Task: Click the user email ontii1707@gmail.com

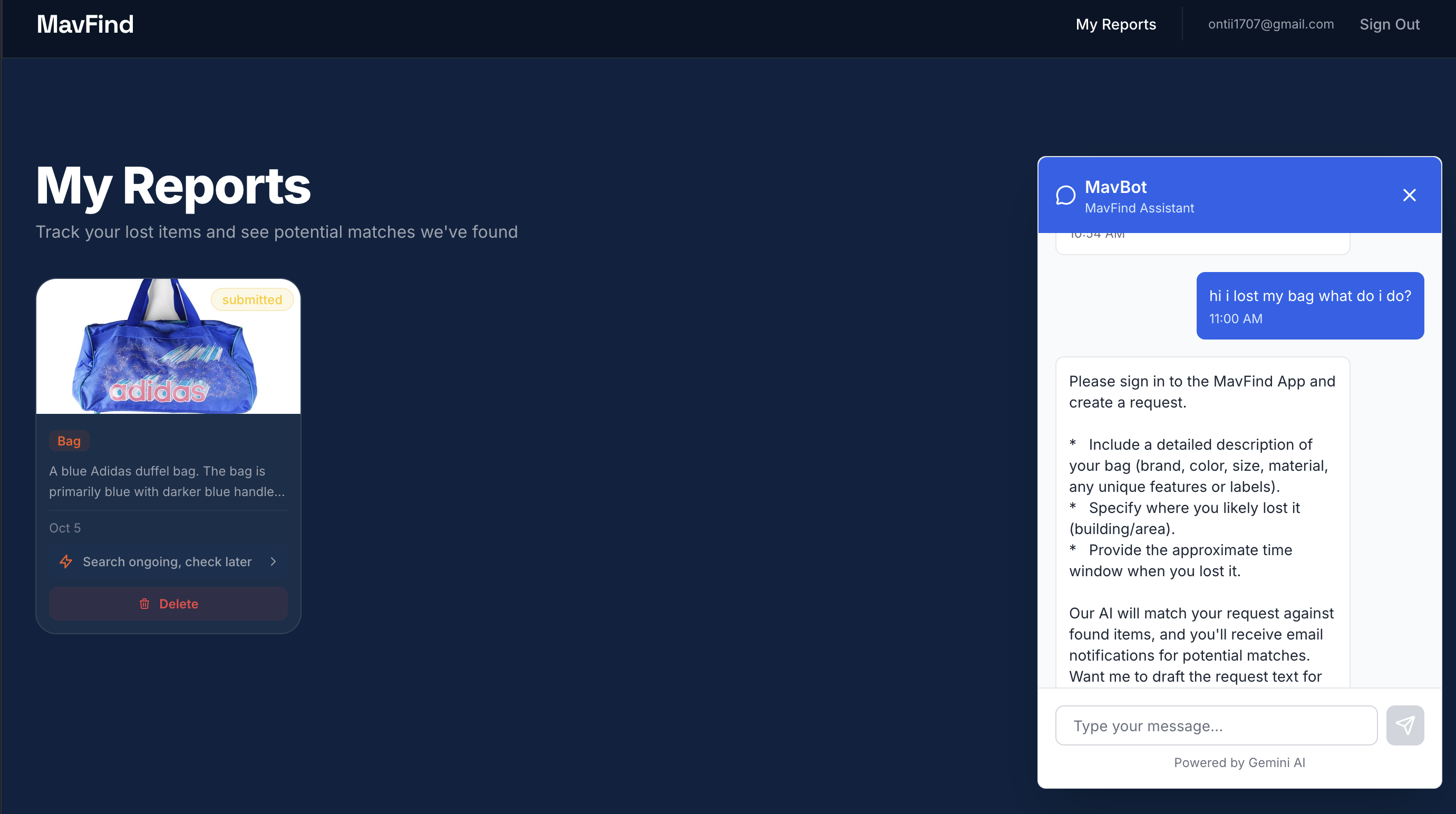Action: (x=1270, y=24)
